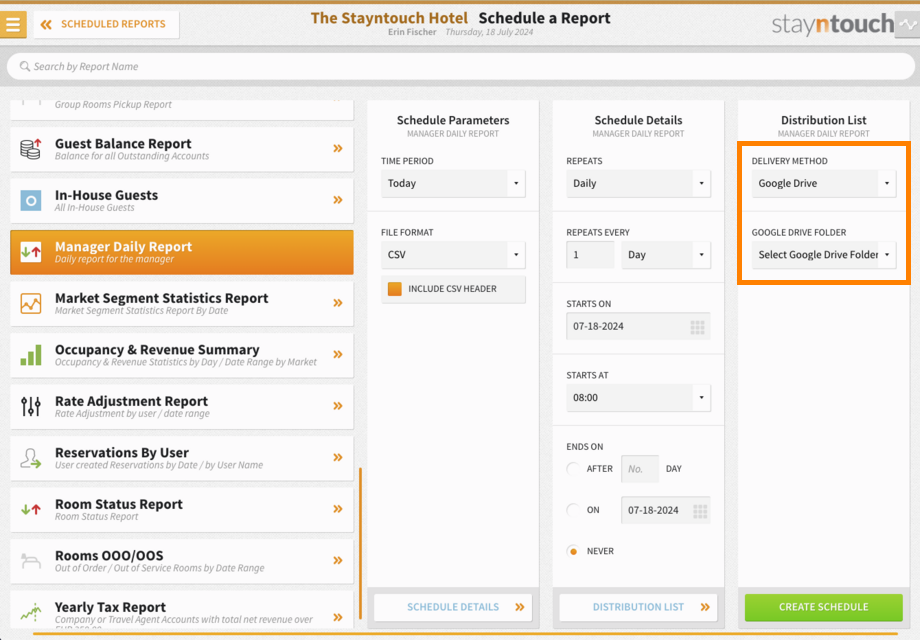Open the Time Period dropdown

point(453,184)
